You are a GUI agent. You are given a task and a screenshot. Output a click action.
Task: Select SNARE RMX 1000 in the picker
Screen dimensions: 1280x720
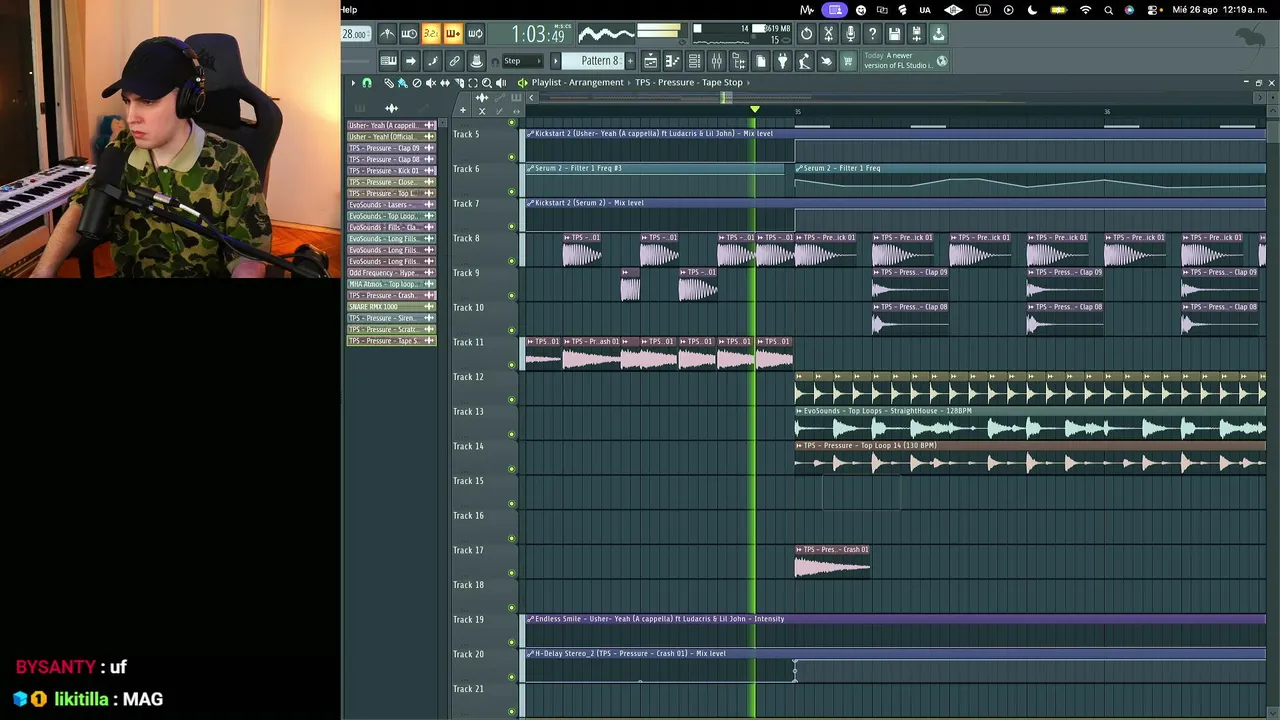(x=391, y=307)
